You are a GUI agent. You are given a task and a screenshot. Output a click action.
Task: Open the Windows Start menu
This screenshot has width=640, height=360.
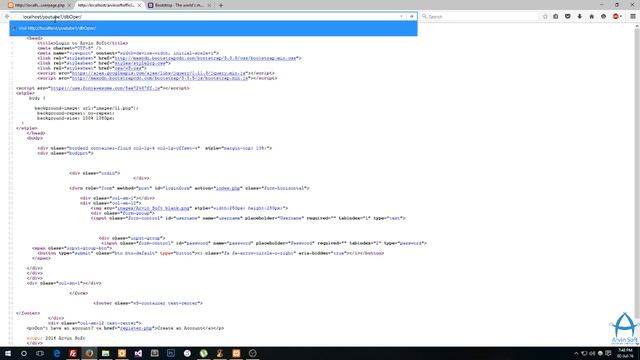(x=8, y=353)
